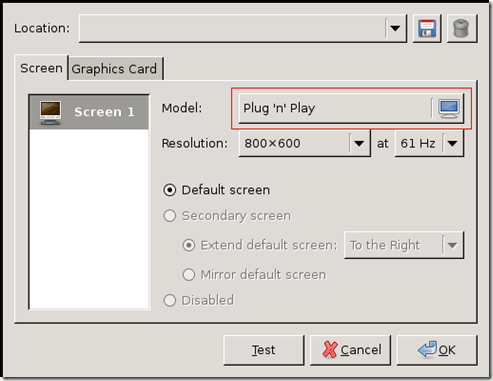493x381 pixels.
Task: Select the Screen 1 monitor icon in the list
Action: point(50,113)
